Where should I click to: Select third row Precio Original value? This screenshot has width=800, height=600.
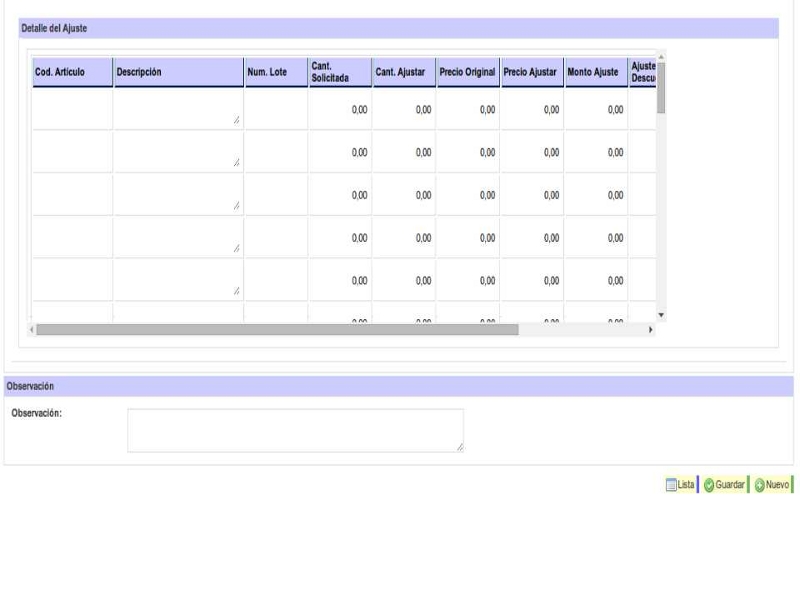(467, 195)
